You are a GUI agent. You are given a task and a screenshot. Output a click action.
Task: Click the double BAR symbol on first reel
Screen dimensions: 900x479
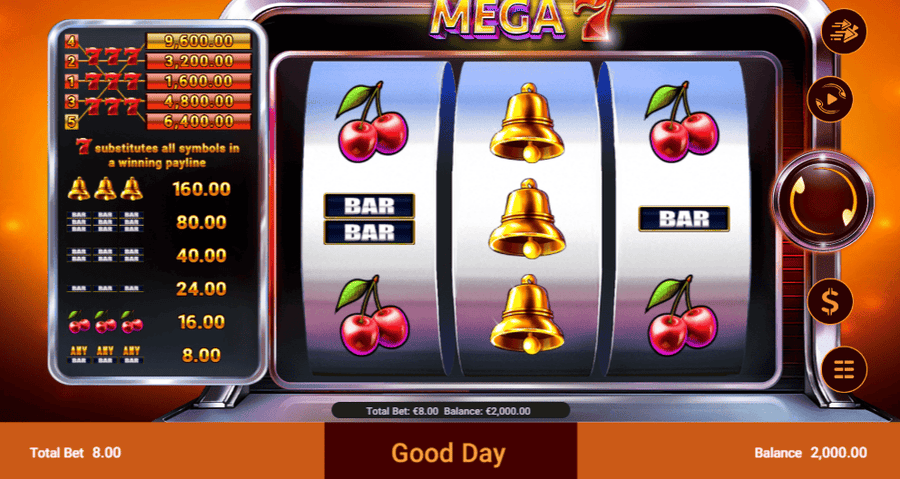coord(369,219)
